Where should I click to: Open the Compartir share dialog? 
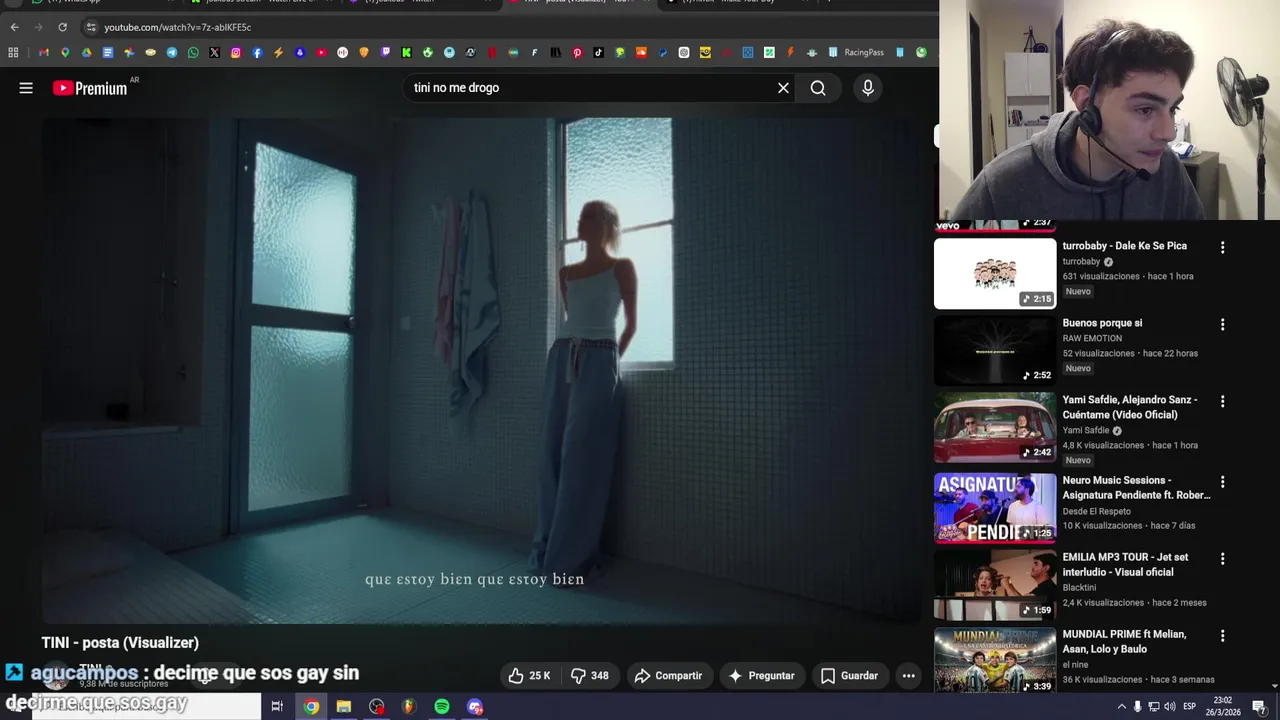(x=668, y=676)
